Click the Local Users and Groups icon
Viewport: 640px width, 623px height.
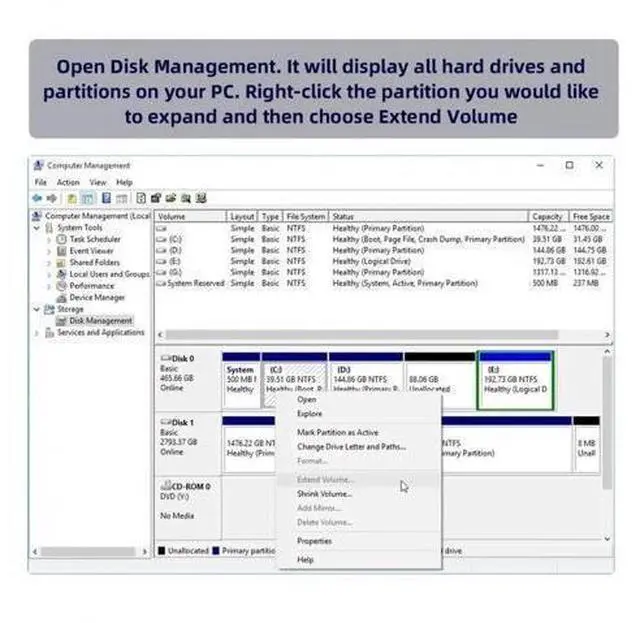click(x=62, y=274)
